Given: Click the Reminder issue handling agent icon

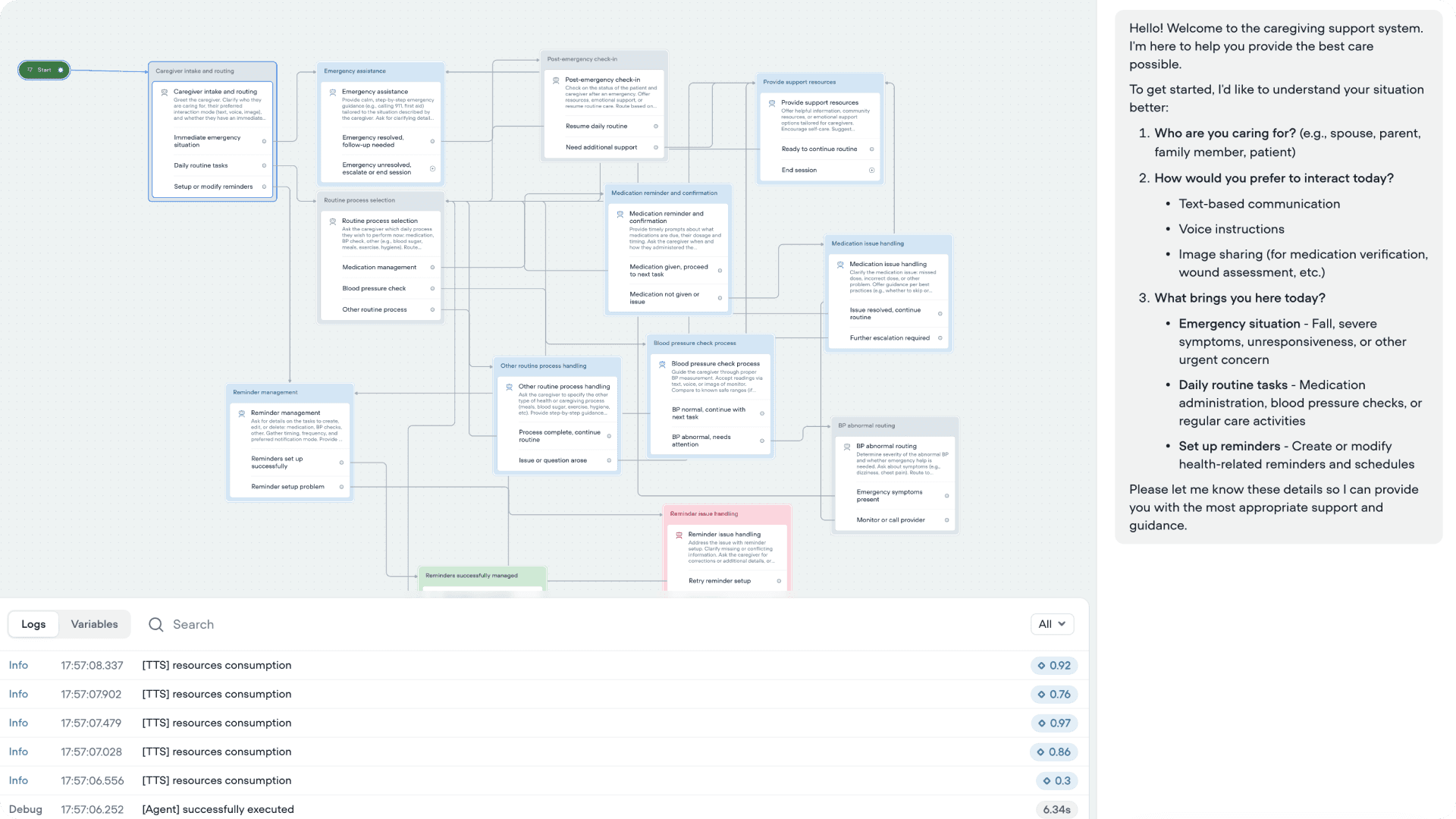Looking at the screenshot, I should click(x=679, y=535).
